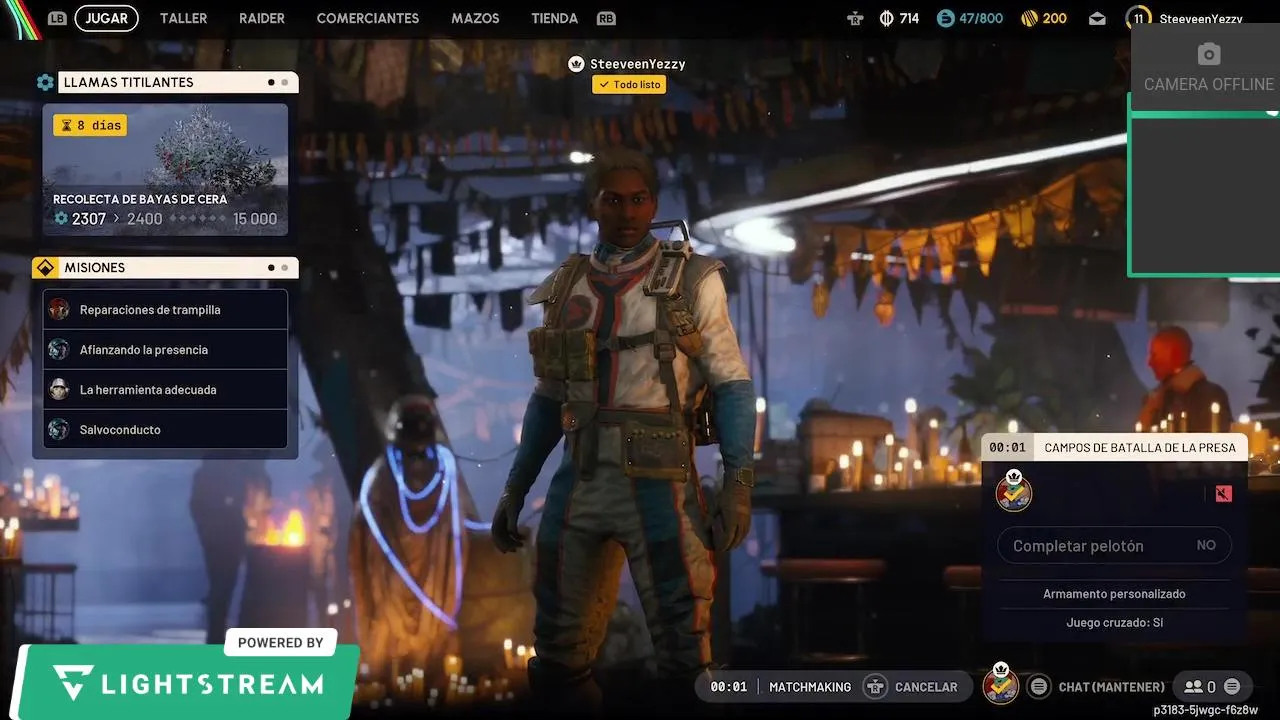The height and width of the screenshot is (720, 1280).
Task: Click the gear icon beside Llamas Titilantes
Action: tap(45, 82)
